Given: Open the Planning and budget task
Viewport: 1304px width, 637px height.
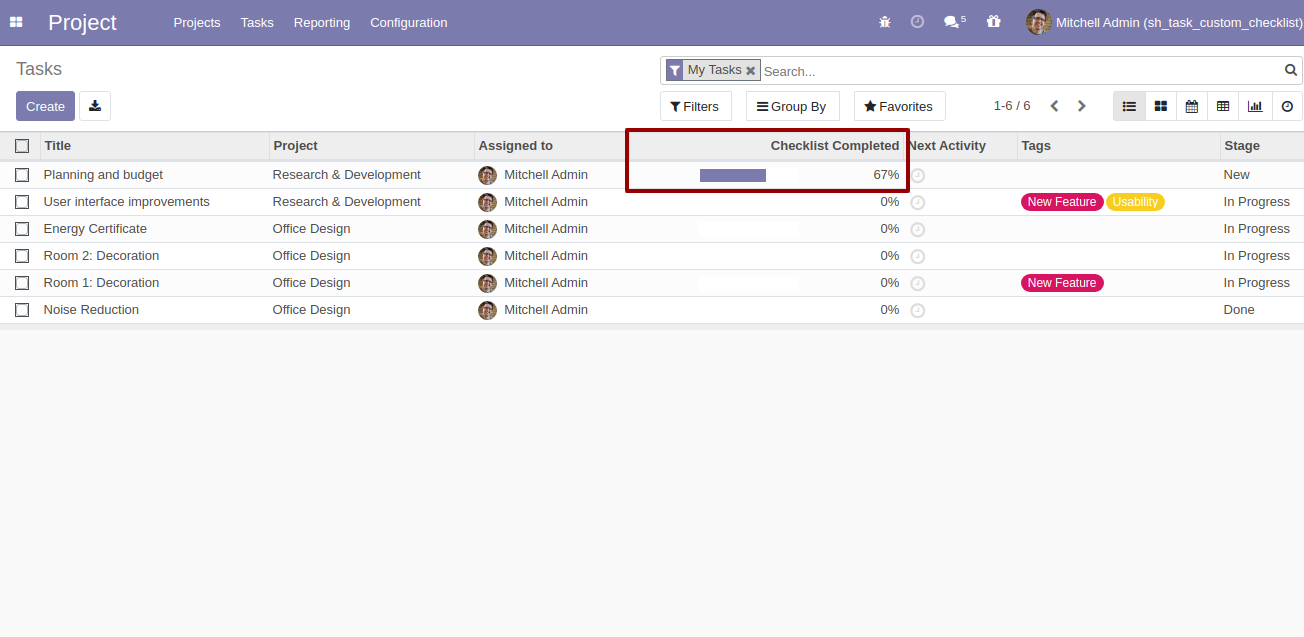Looking at the screenshot, I should (103, 175).
